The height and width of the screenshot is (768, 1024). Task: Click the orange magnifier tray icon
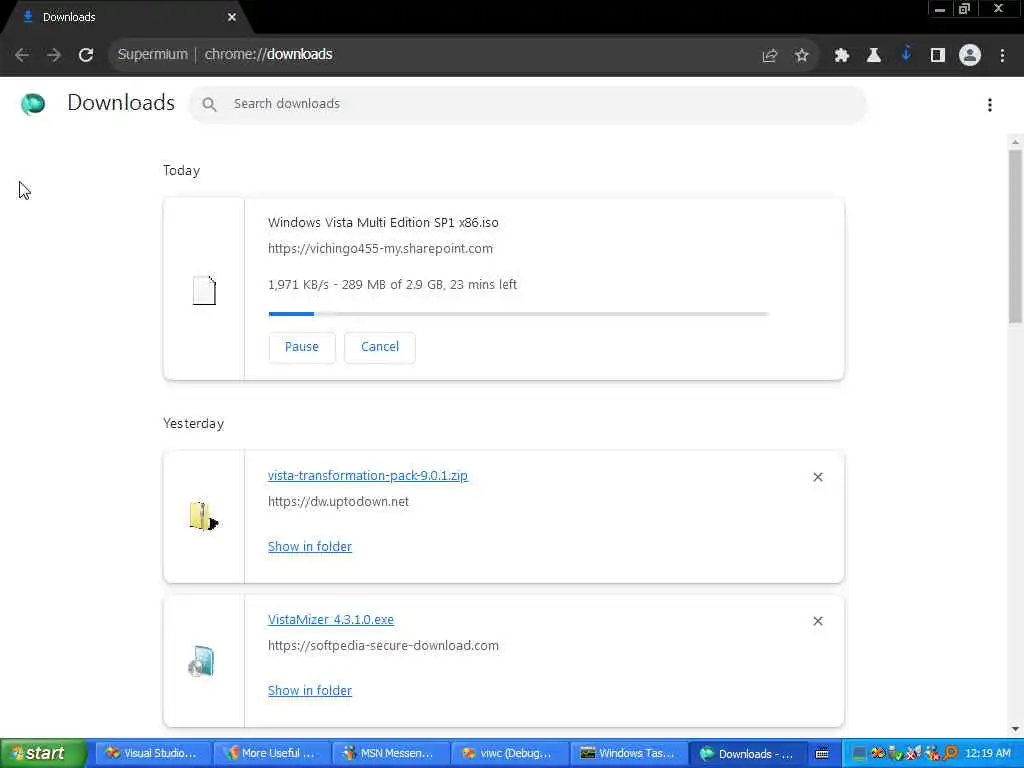(x=952, y=753)
